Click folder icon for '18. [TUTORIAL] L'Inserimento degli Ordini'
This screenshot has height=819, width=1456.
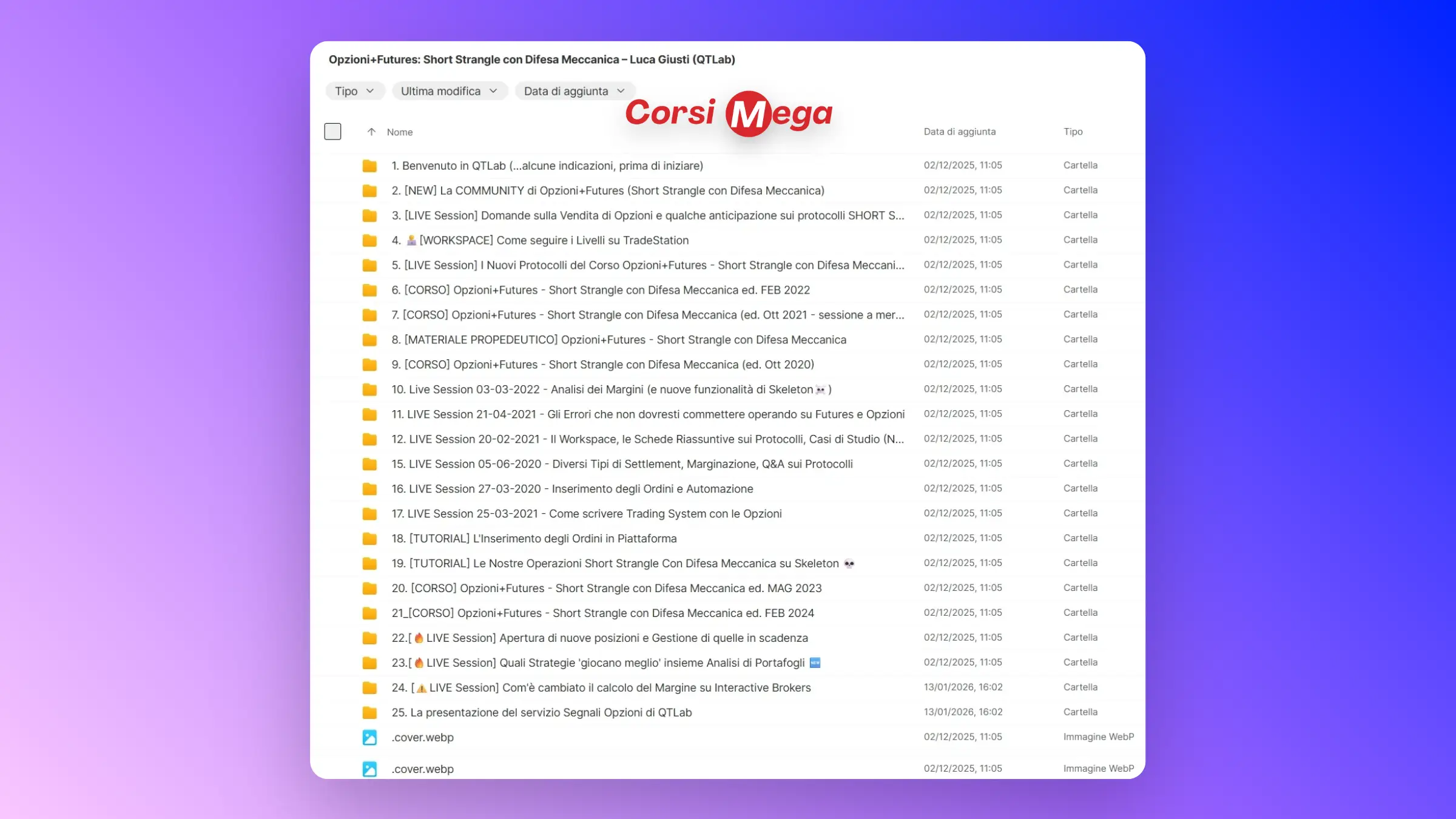[x=369, y=539]
